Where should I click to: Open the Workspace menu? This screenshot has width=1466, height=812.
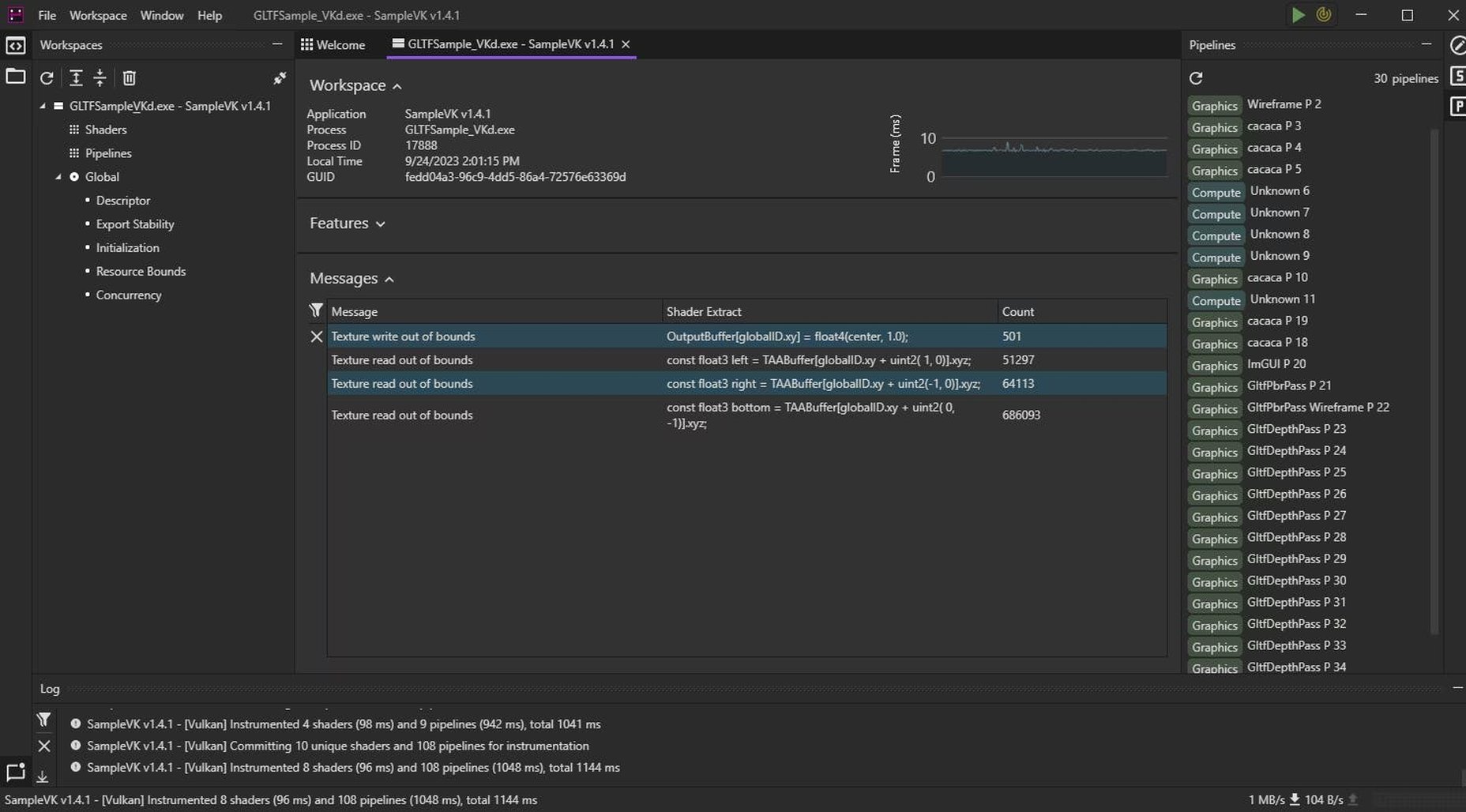click(98, 15)
